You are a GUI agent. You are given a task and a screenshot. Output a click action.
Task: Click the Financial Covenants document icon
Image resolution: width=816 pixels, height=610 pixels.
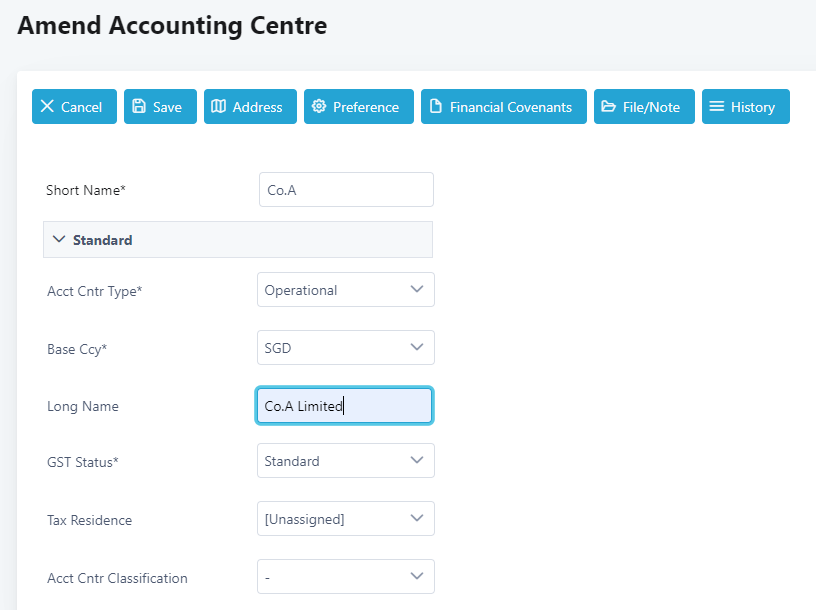[436, 107]
